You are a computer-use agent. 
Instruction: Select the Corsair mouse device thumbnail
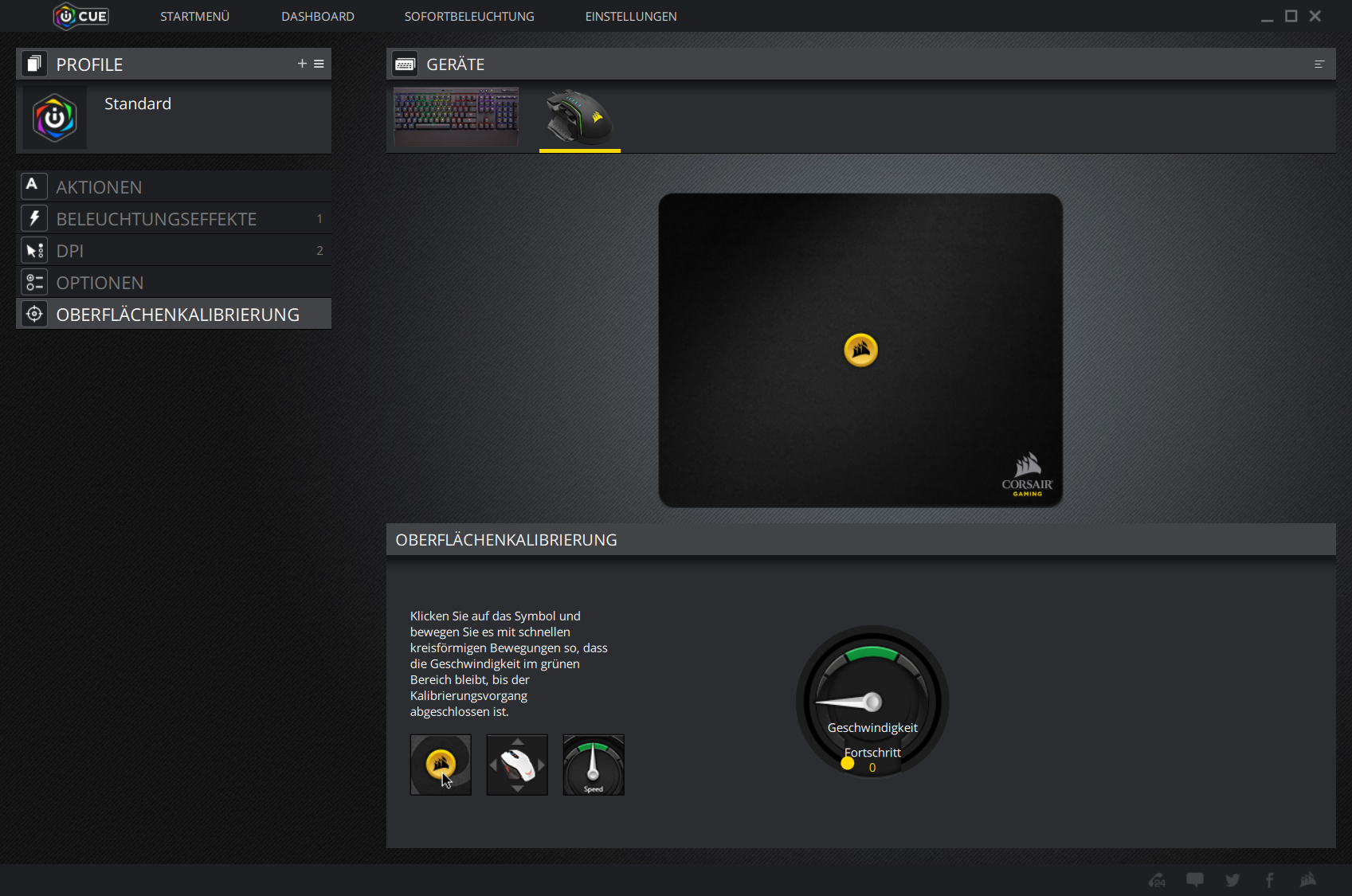[x=579, y=117]
